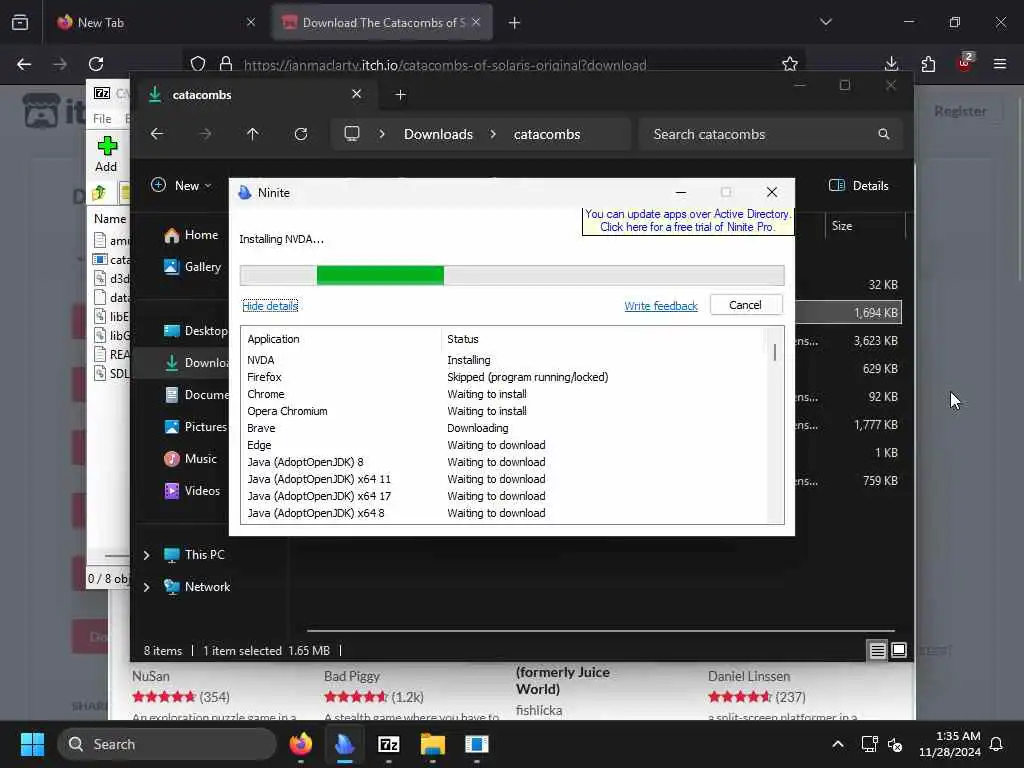Click the Add button in 7-Zip
The height and width of the screenshot is (768, 1024).
106,154
